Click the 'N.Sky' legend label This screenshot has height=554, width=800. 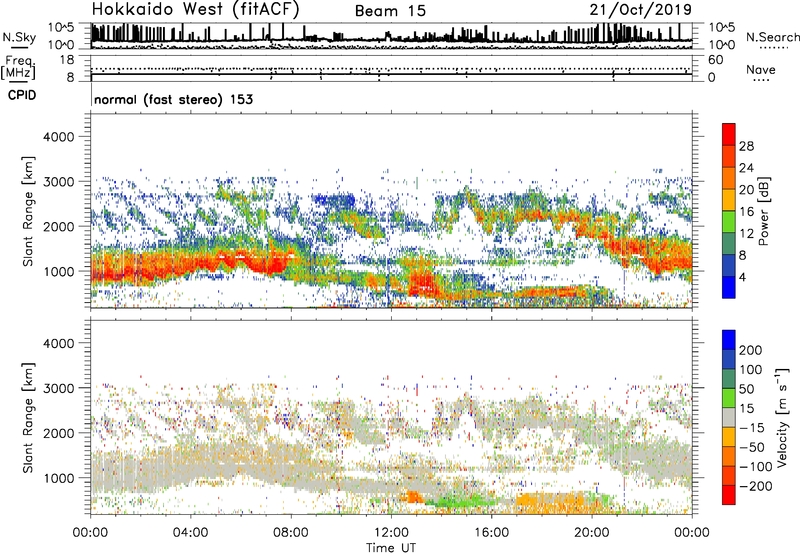[19, 37]
